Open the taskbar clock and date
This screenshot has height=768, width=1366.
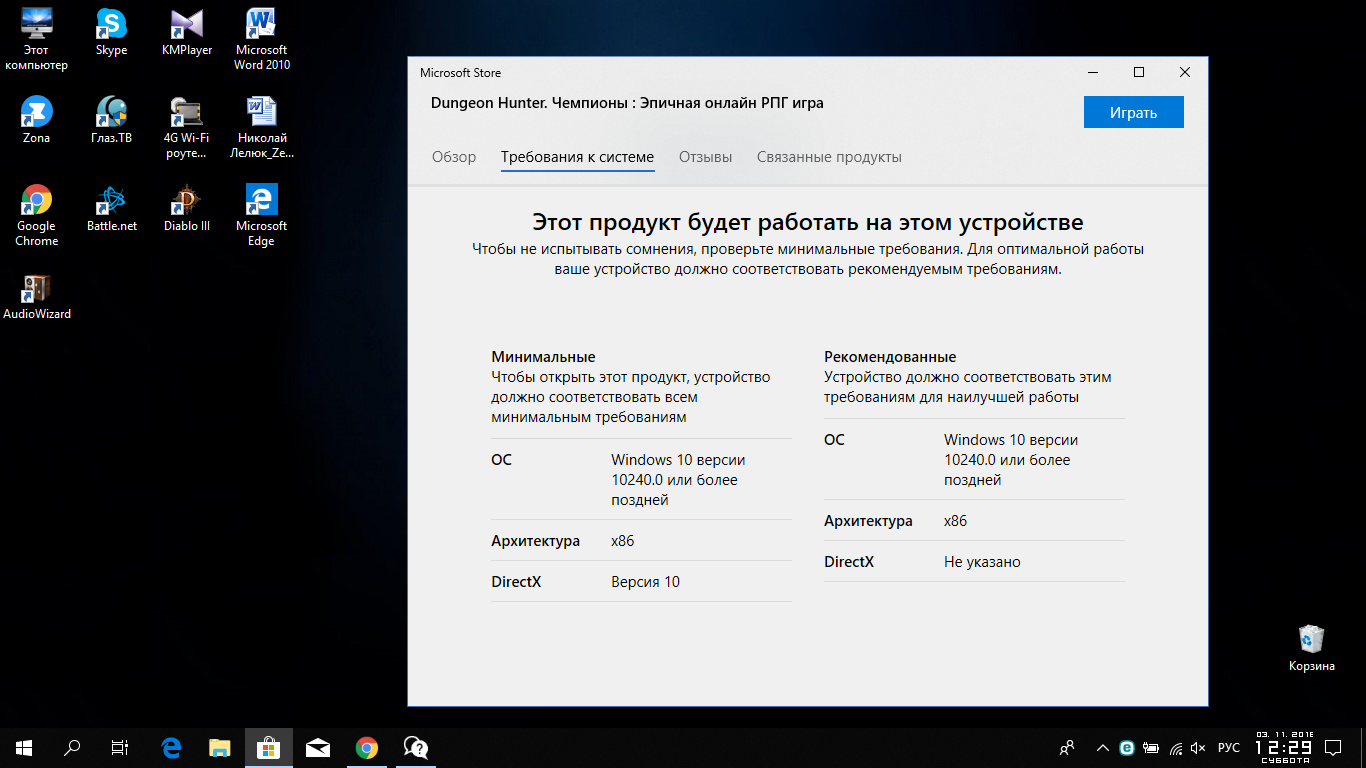tap(1284, 747)
